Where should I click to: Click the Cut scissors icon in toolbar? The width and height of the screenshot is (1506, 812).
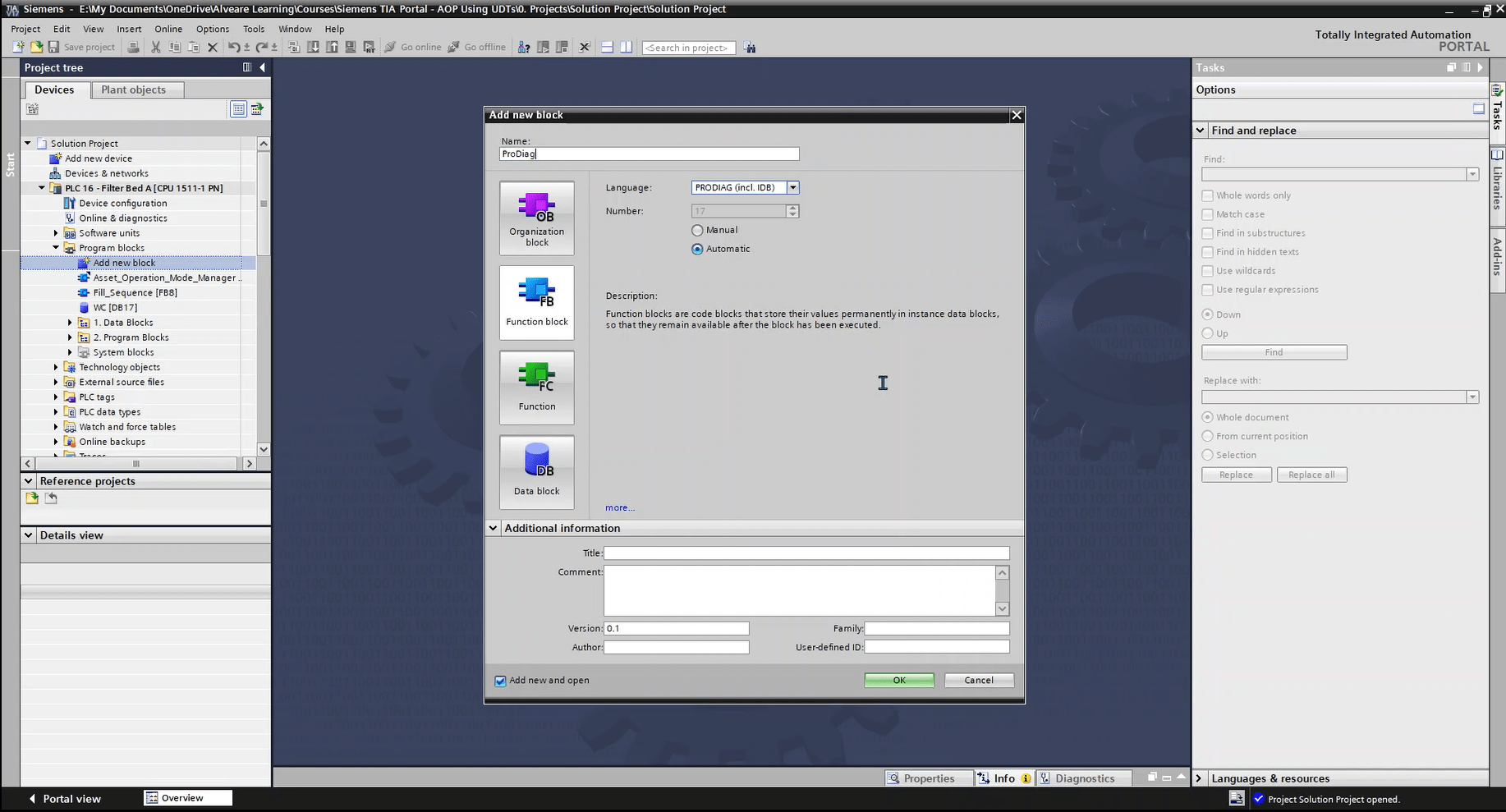tap(155, 48)
